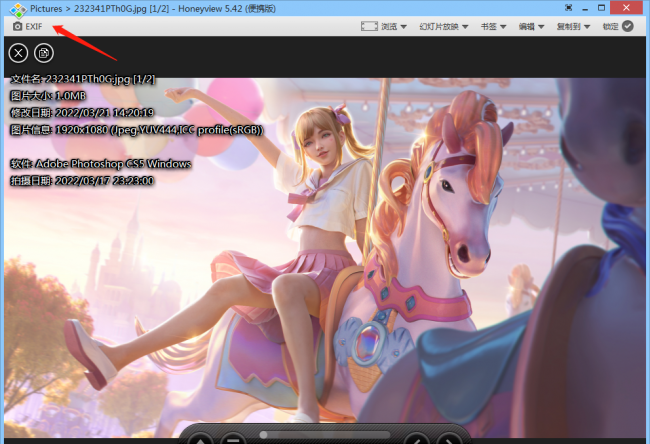The width and height of the screenshot is (650, 444).
Task: Click the image navigation slider handle
Action: [263, 434]
